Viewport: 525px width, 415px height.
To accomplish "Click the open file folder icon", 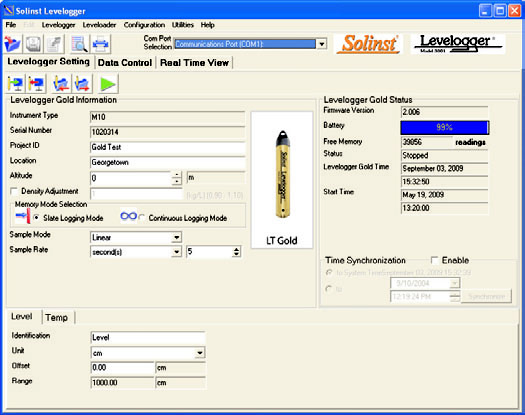I will click(12, 44).
